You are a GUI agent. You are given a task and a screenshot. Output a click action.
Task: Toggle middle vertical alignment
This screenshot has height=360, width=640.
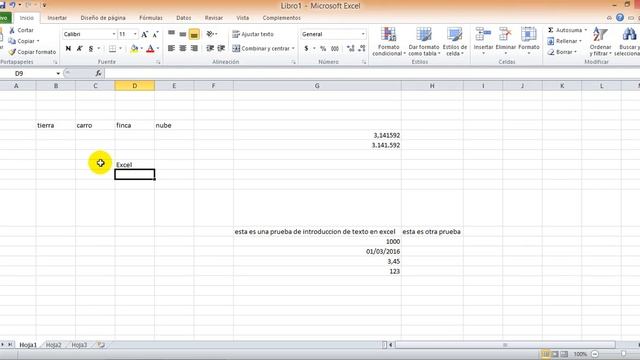(x=183, y=34)
